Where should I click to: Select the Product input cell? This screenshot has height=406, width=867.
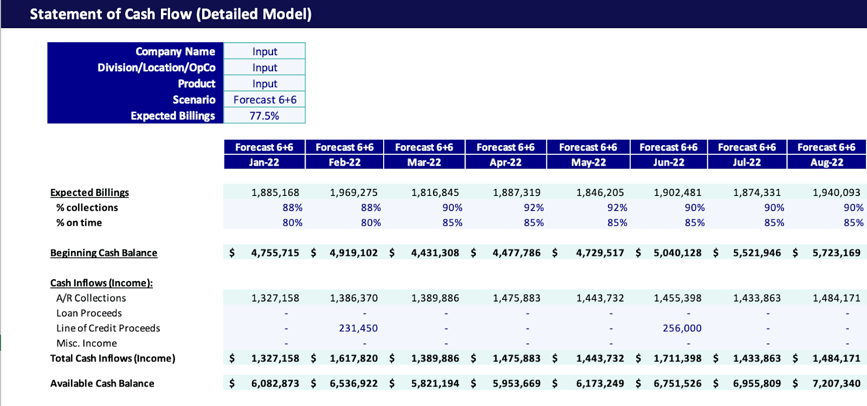(264, 84)
